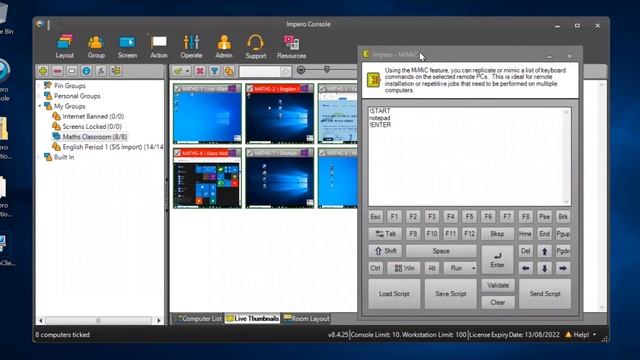Click the red X untick all icon
640x360 pixels.
pyautogui.click(x=200, y=71)
